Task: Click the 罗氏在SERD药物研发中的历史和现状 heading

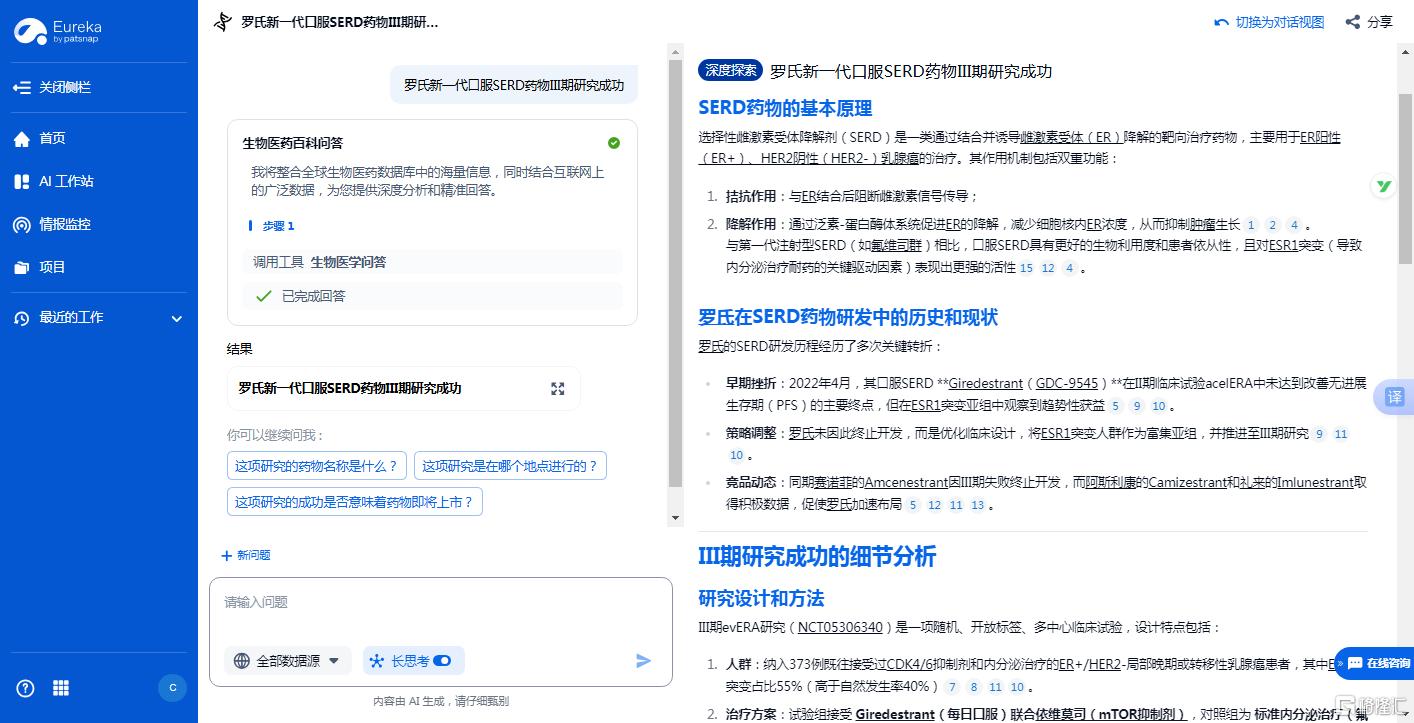Action: [848, 318]
